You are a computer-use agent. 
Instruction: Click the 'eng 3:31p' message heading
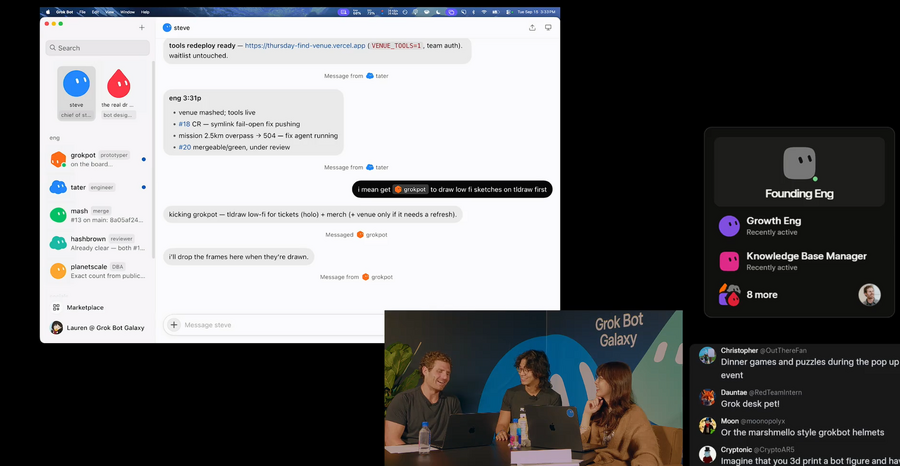185,98
